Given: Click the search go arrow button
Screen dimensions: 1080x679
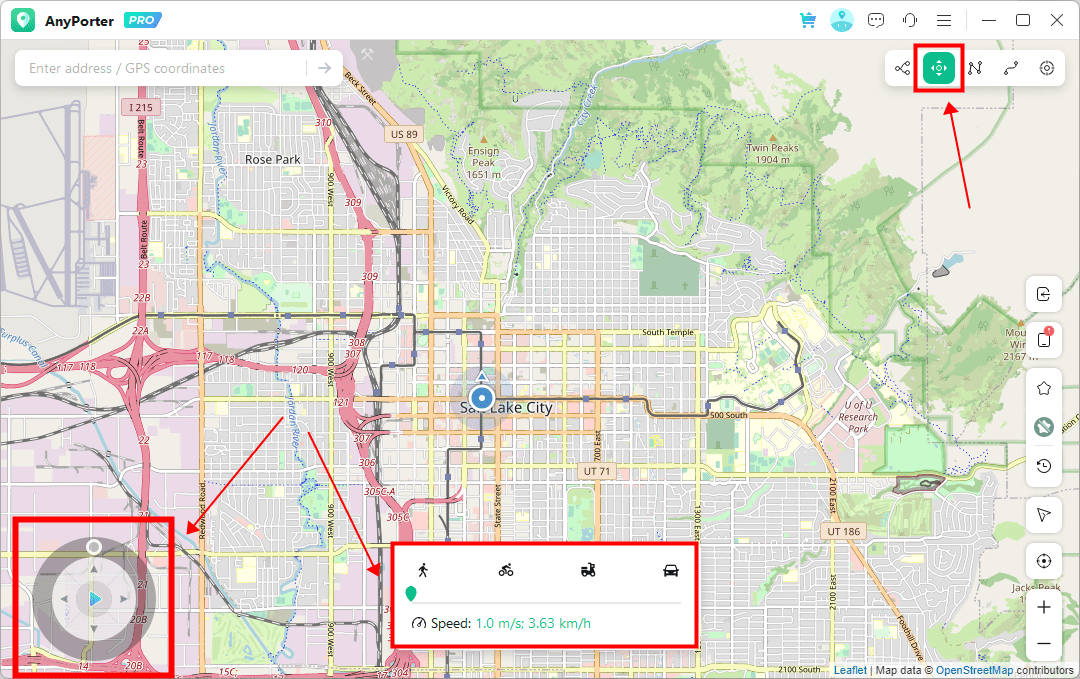Looking at the screenshot, I should [x=324, y=68].
